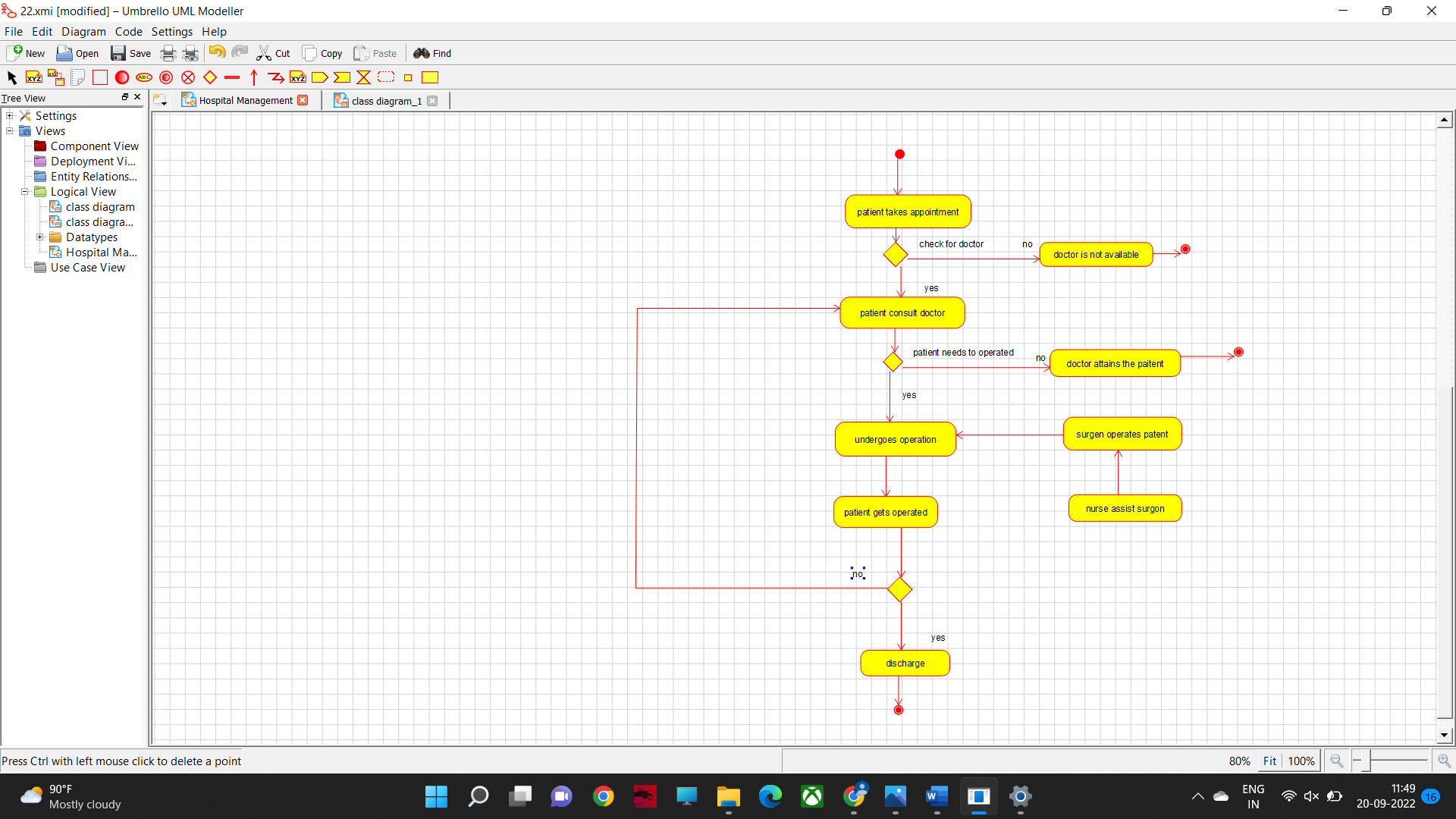Select the Accept Time Event hourglass tool
1456x819 pixels.
click(x=364, y=77)
